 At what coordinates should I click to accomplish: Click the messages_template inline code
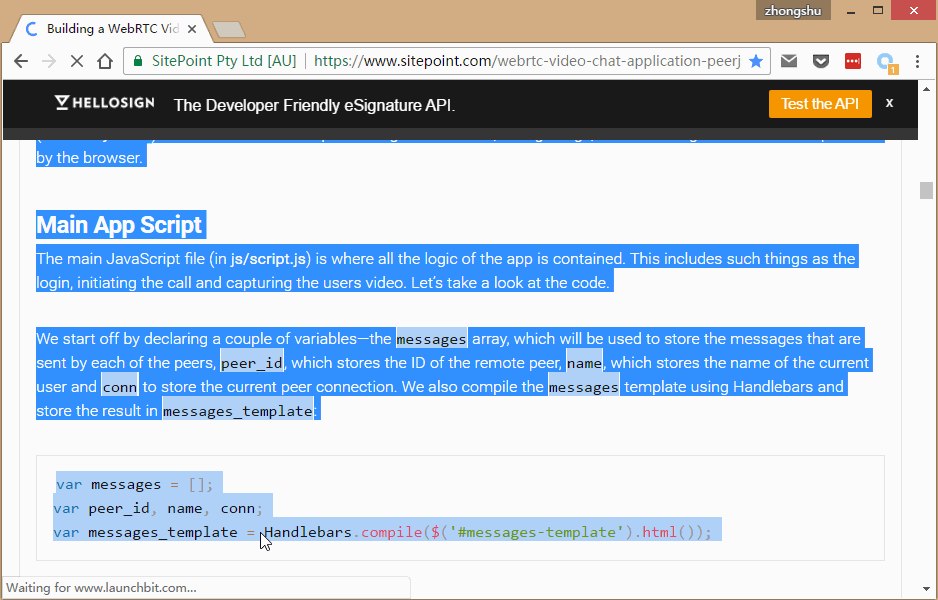[237, 411]
